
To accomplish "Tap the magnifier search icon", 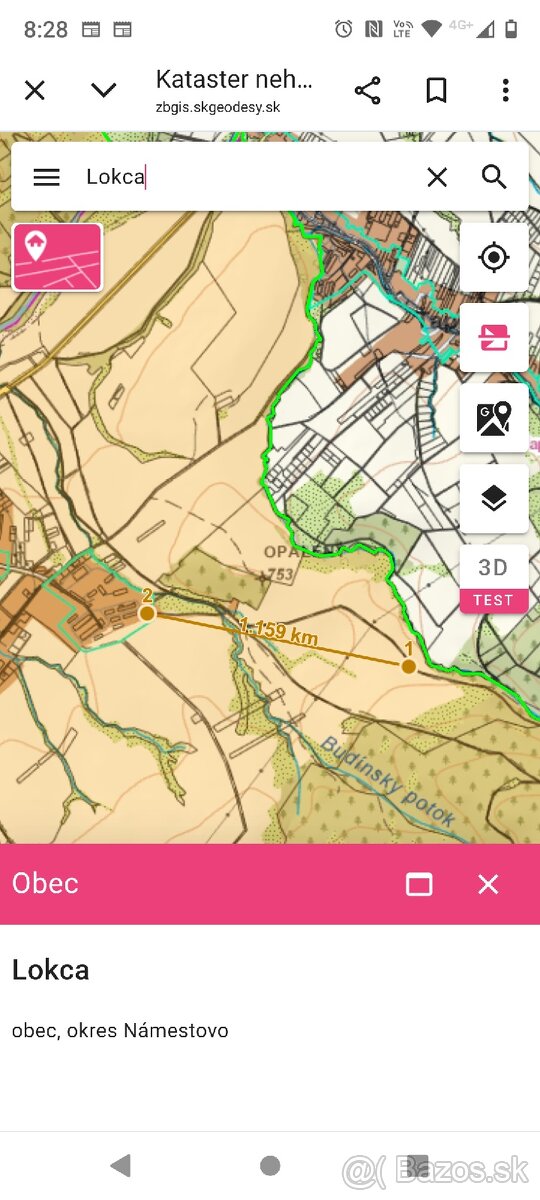I will [494, 177].
